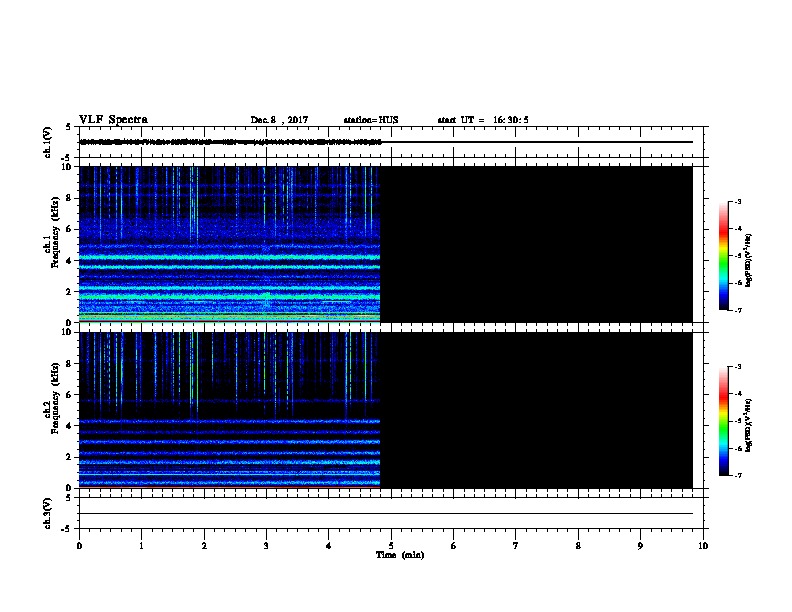792x612 pixels.
Task: Click time axis tick label "6"
Action: tap(453, 546)
